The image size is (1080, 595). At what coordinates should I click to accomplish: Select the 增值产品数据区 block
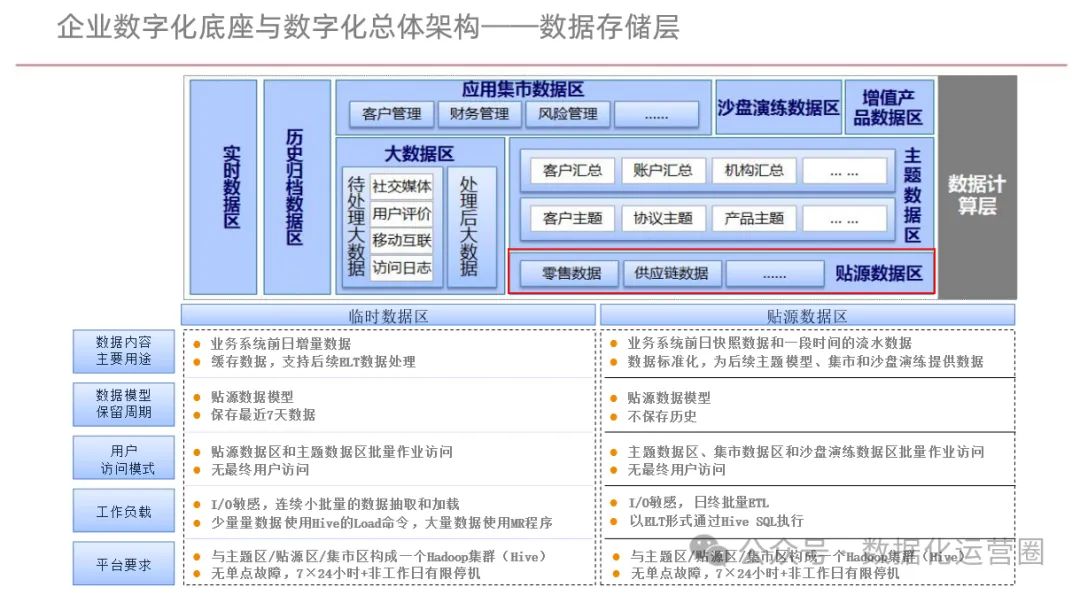889,107
